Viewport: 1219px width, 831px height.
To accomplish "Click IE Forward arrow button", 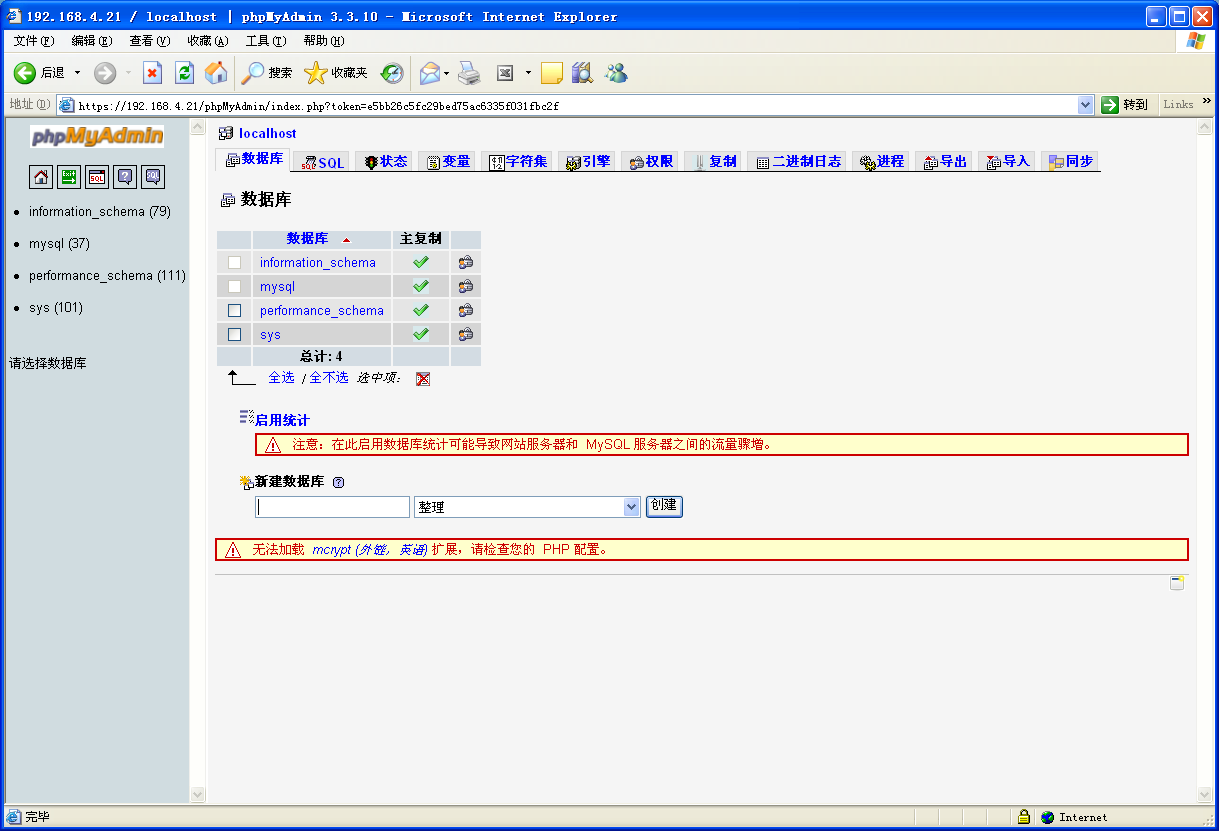I will click(x=105, y=73).
